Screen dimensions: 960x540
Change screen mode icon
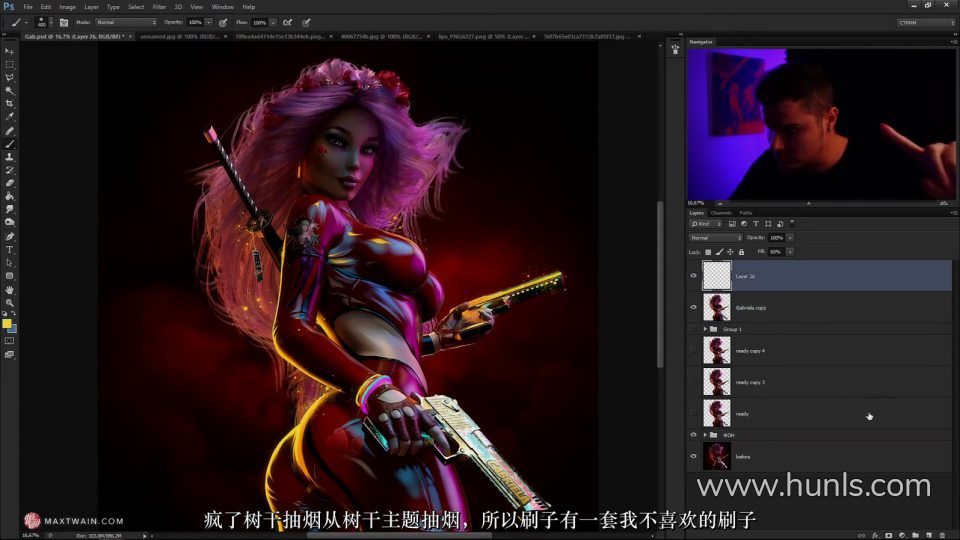pos(9,354)
